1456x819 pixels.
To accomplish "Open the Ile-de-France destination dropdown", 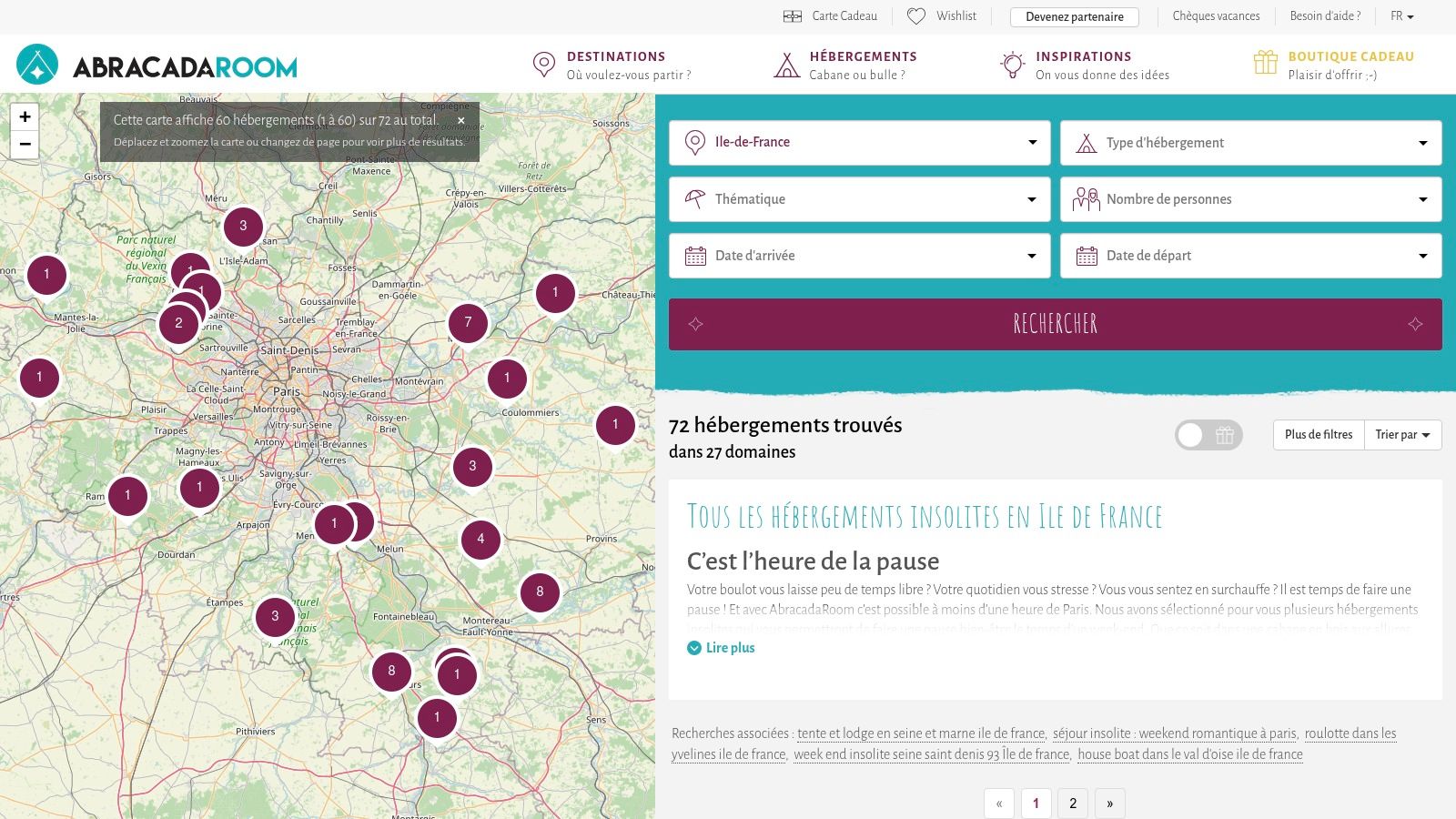I will (860, 143).
